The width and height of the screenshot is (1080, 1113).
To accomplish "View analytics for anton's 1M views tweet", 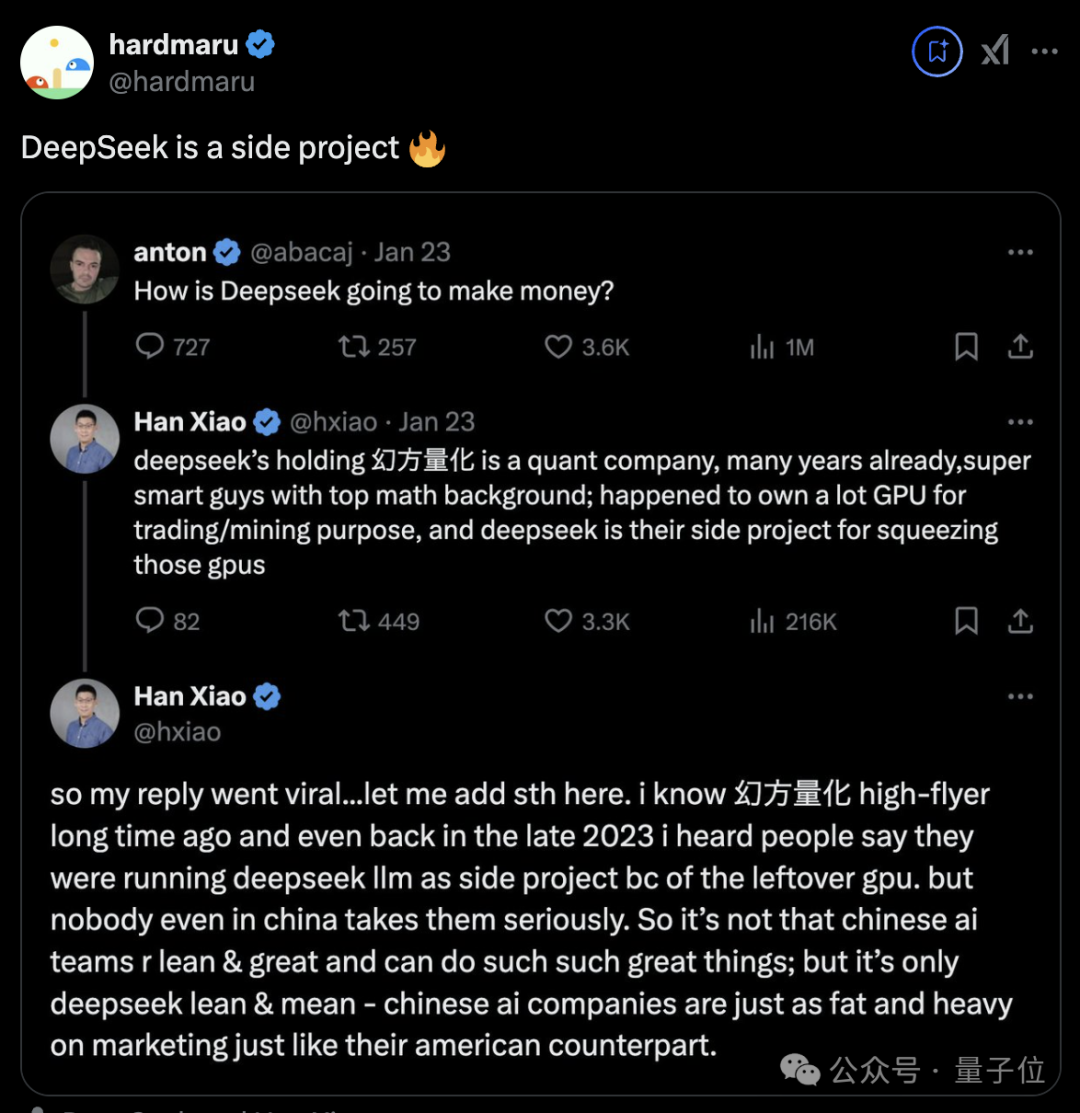I will [762, 347].
